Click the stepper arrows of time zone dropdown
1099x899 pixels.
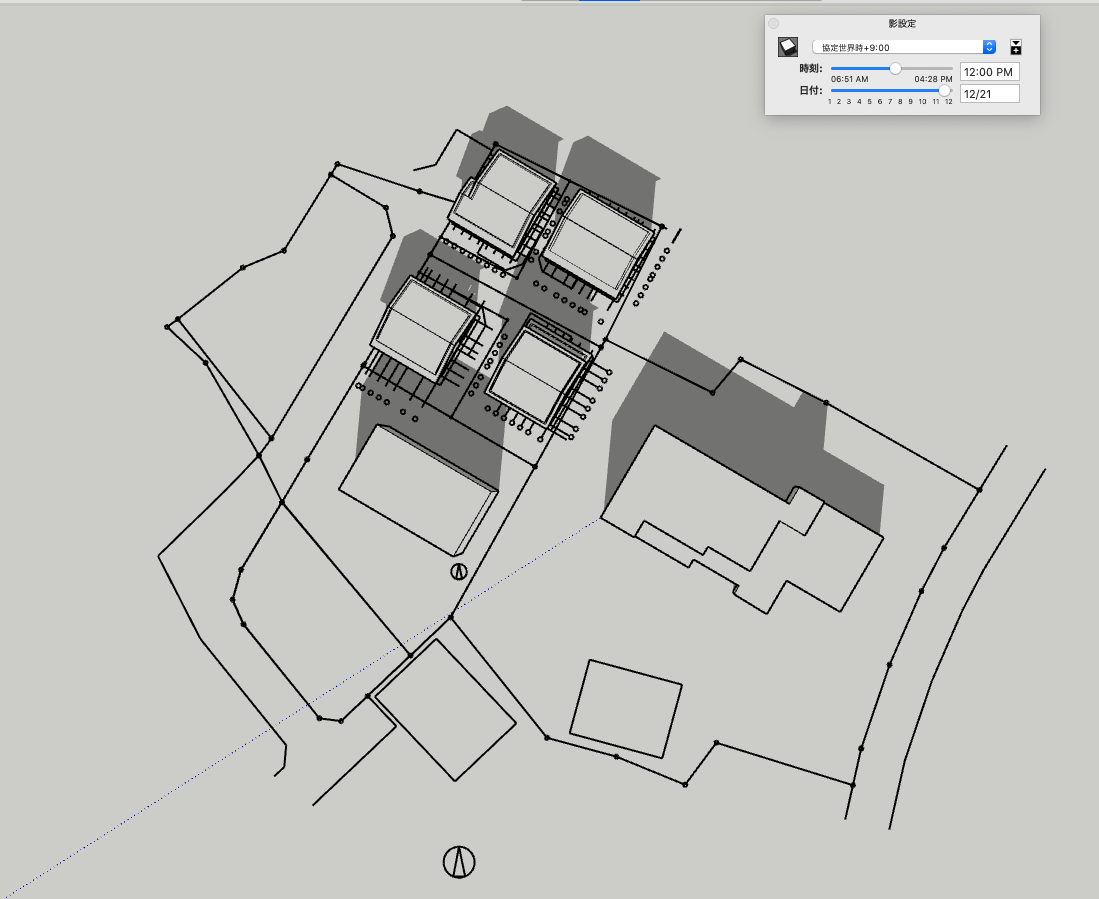tap(989, 47)
